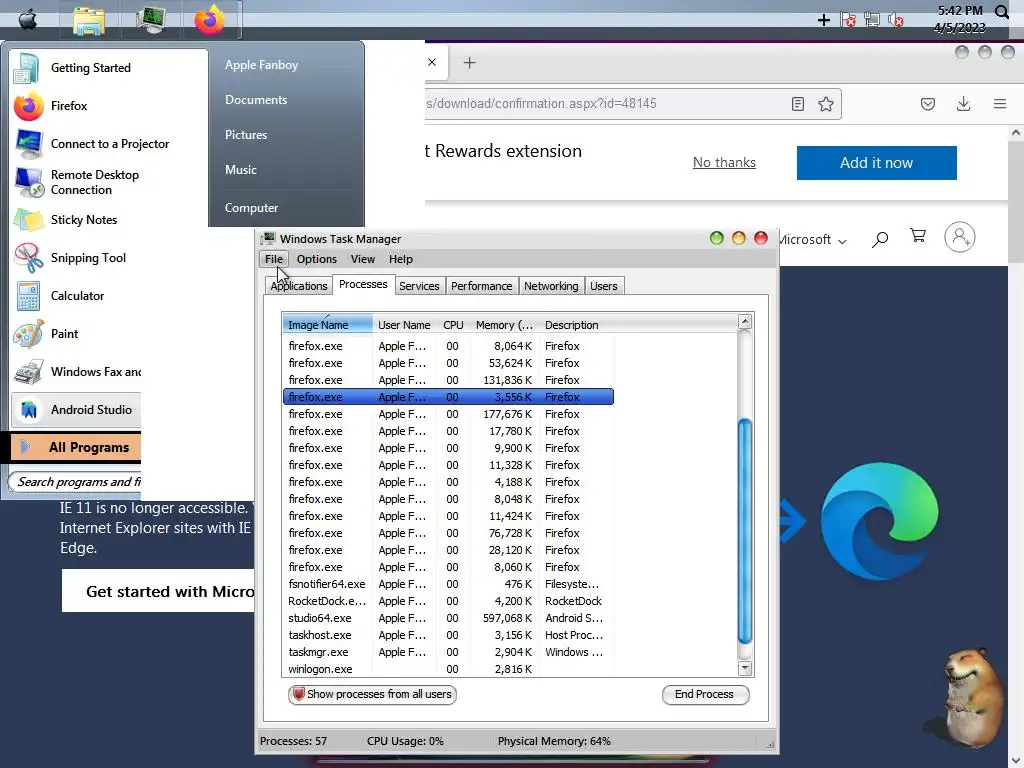The width and height of the screenshot is (1024, 768).
Task: Close the current Firefox tab
Action: coord(432,62)
